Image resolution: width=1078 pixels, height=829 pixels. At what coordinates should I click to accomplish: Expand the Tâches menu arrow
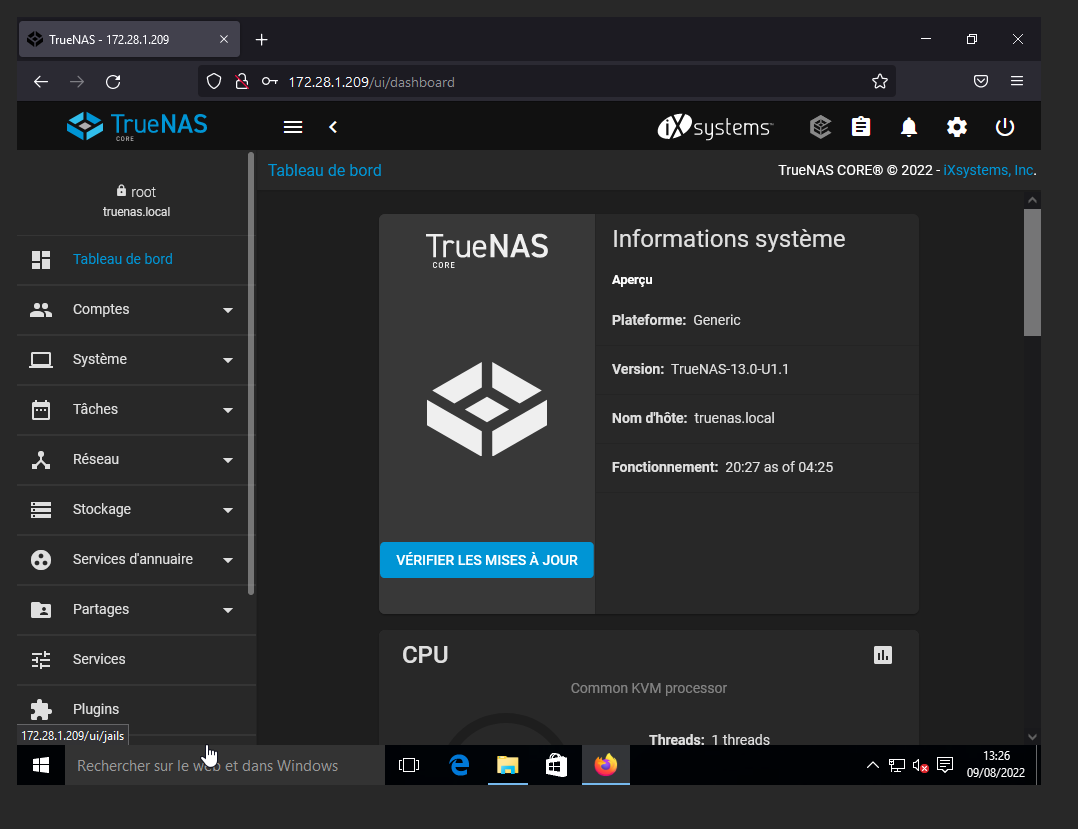click(x=228, y=410)
